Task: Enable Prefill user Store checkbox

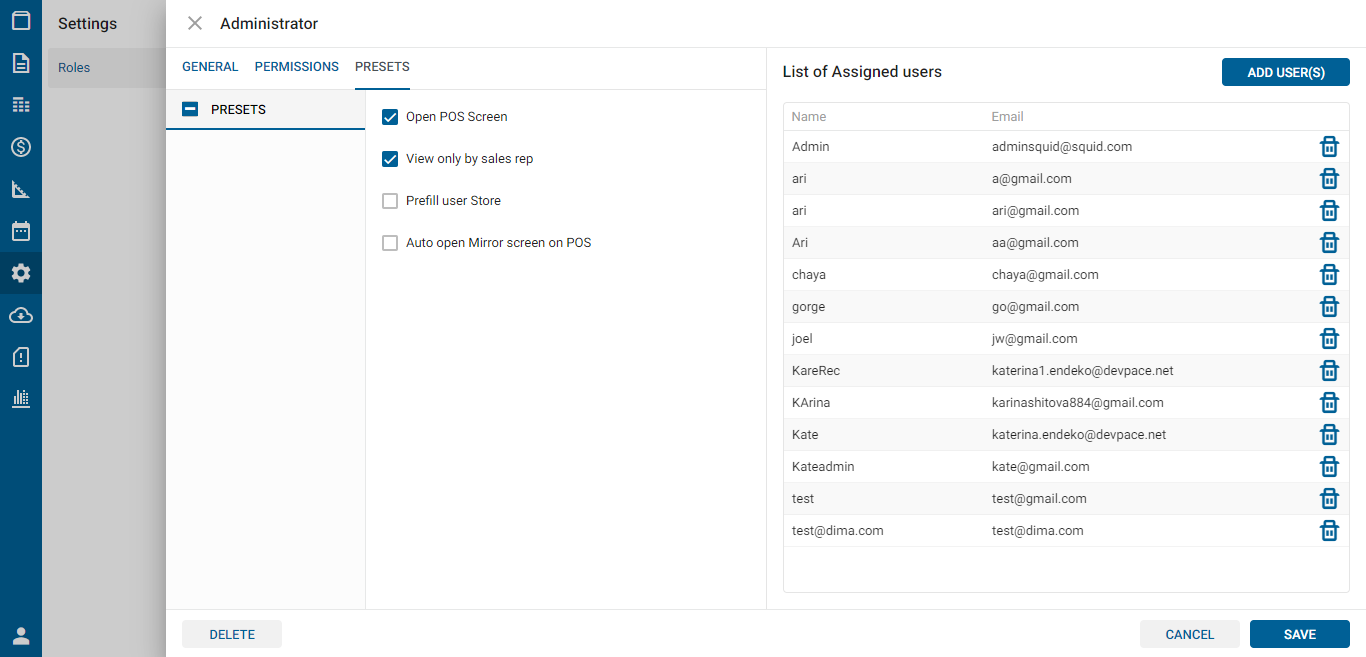Action: pyautogui.click(x=390, y=201)
